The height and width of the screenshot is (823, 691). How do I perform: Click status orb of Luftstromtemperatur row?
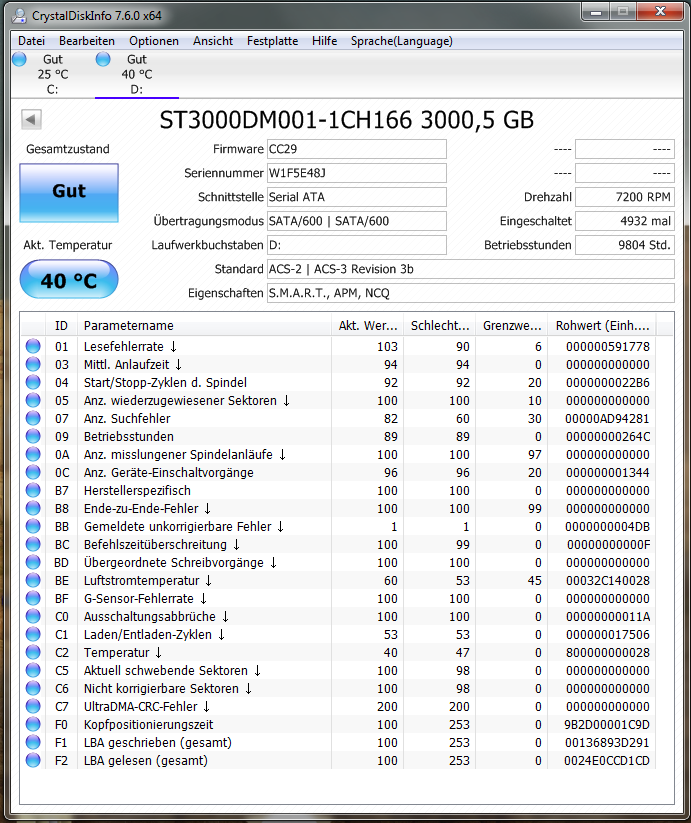[33, 581]
